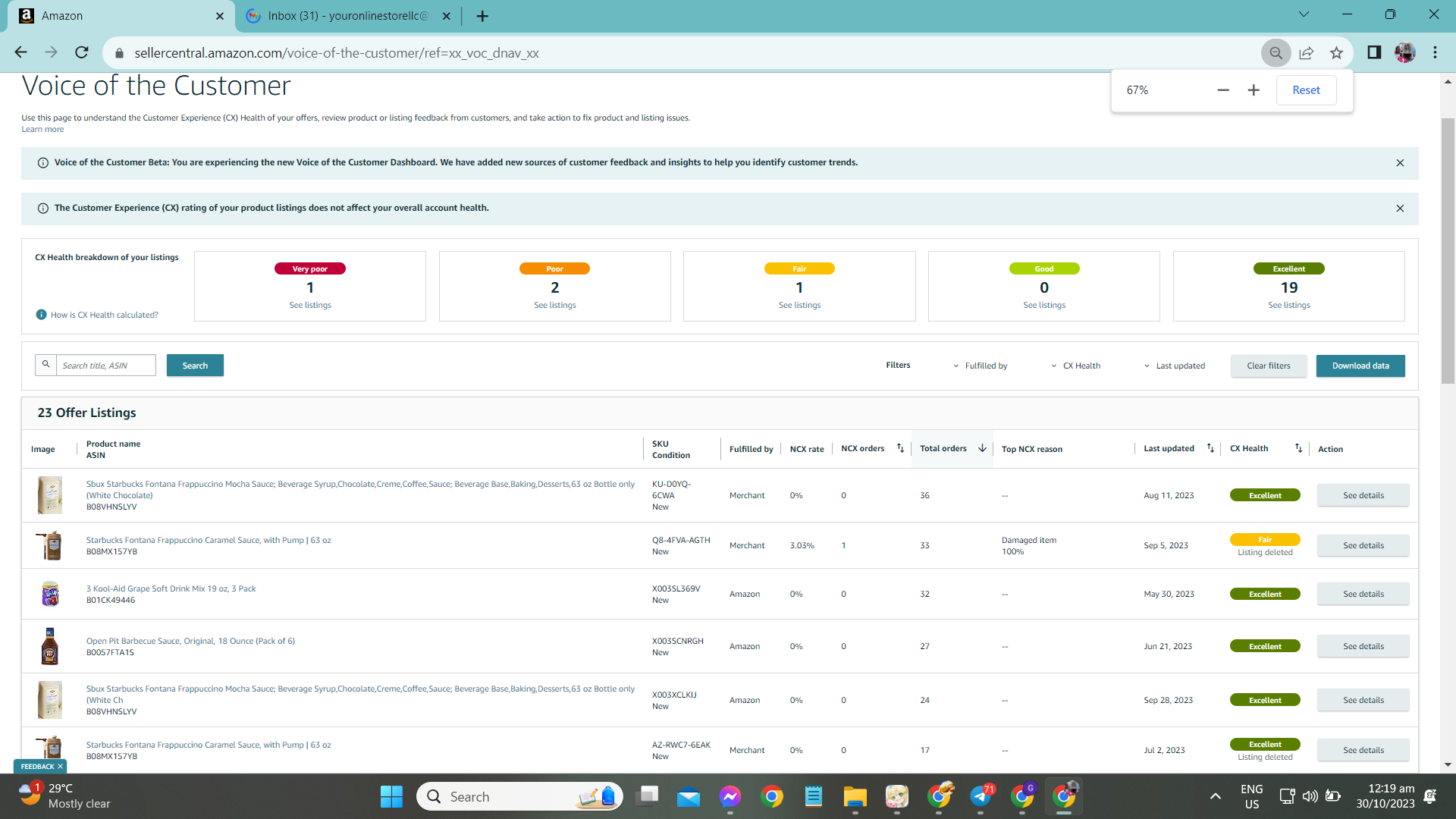Expand the Last updated filter
Viewport: 1456px width, 819px height.
(1174, 366)
